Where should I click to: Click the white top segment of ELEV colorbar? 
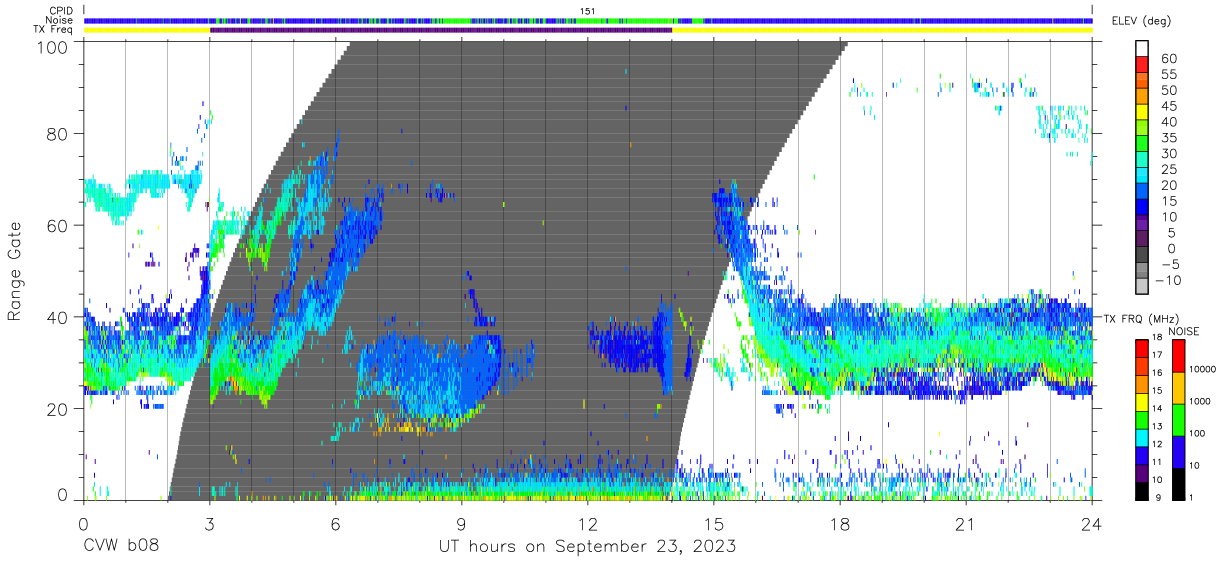[x=1141, y=48]
